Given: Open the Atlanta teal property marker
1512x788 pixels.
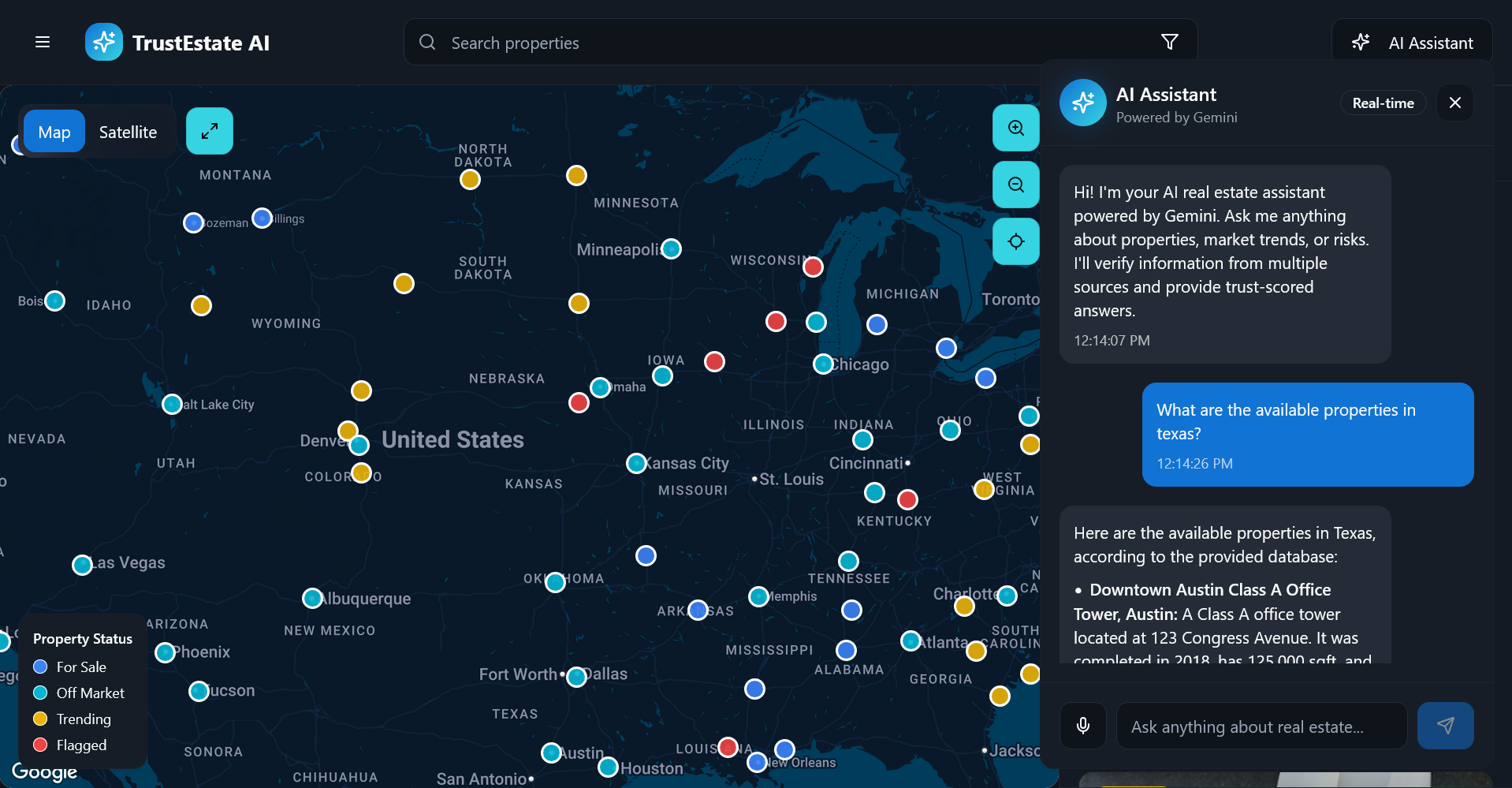Looking at the screenshot, I should (x=911, y=640).
